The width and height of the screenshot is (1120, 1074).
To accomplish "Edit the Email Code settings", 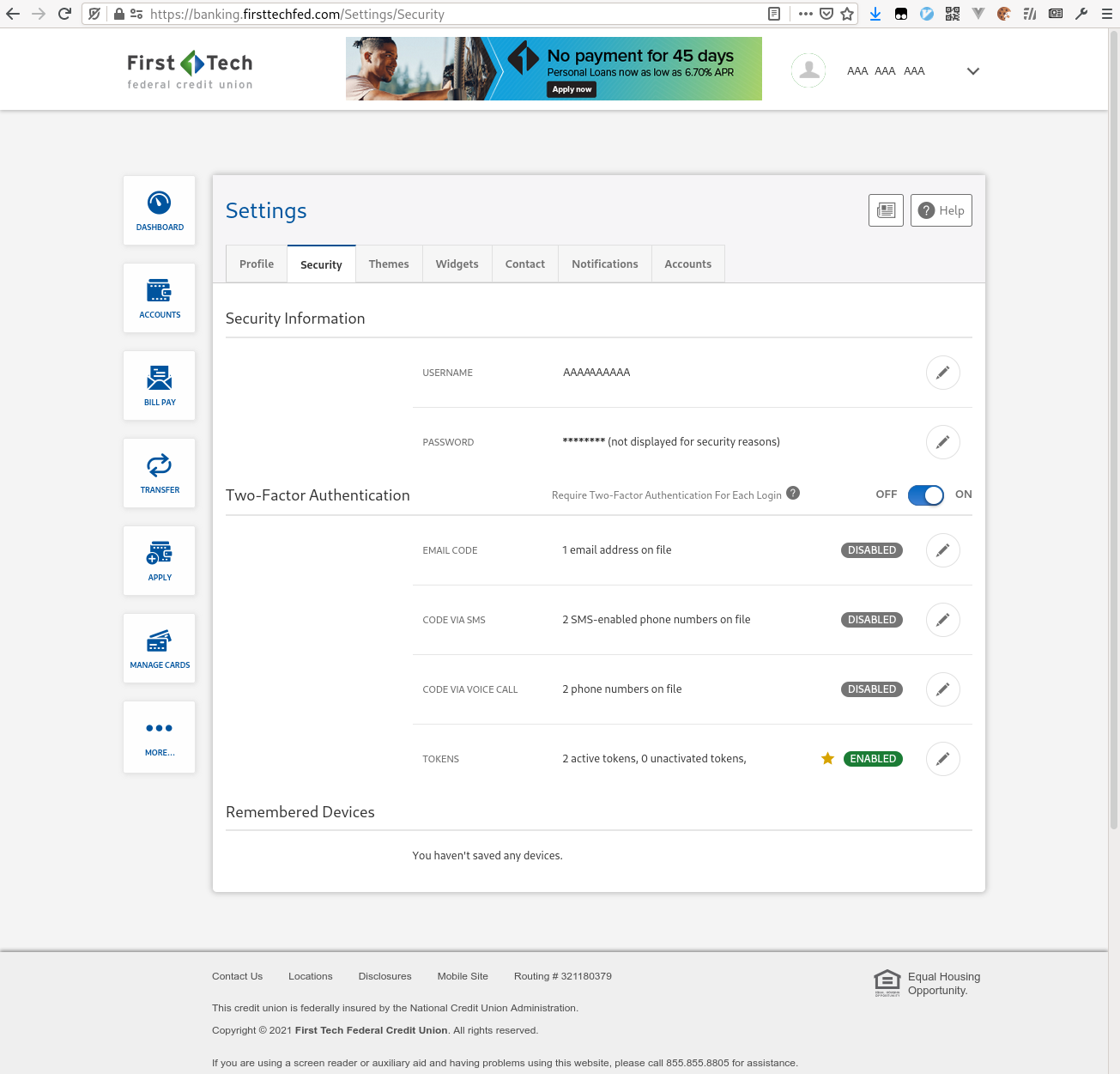I will [x=943, y=550].
